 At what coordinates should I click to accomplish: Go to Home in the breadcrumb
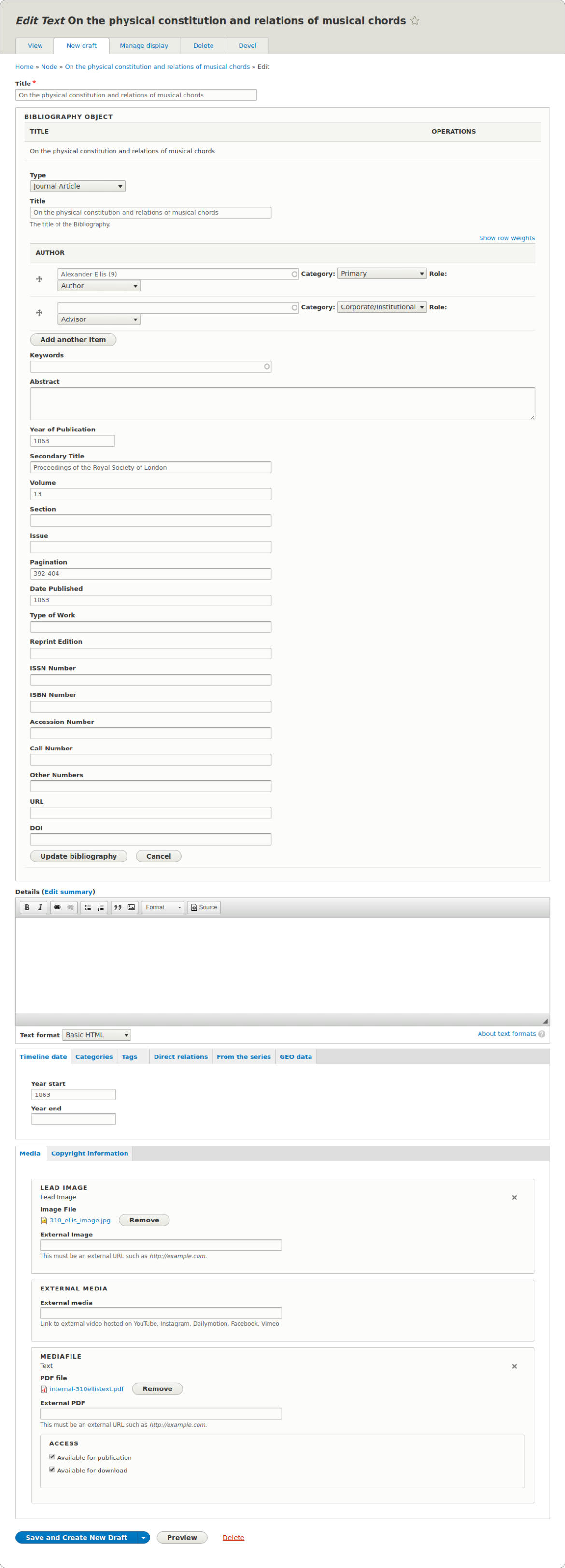(24, 66)
